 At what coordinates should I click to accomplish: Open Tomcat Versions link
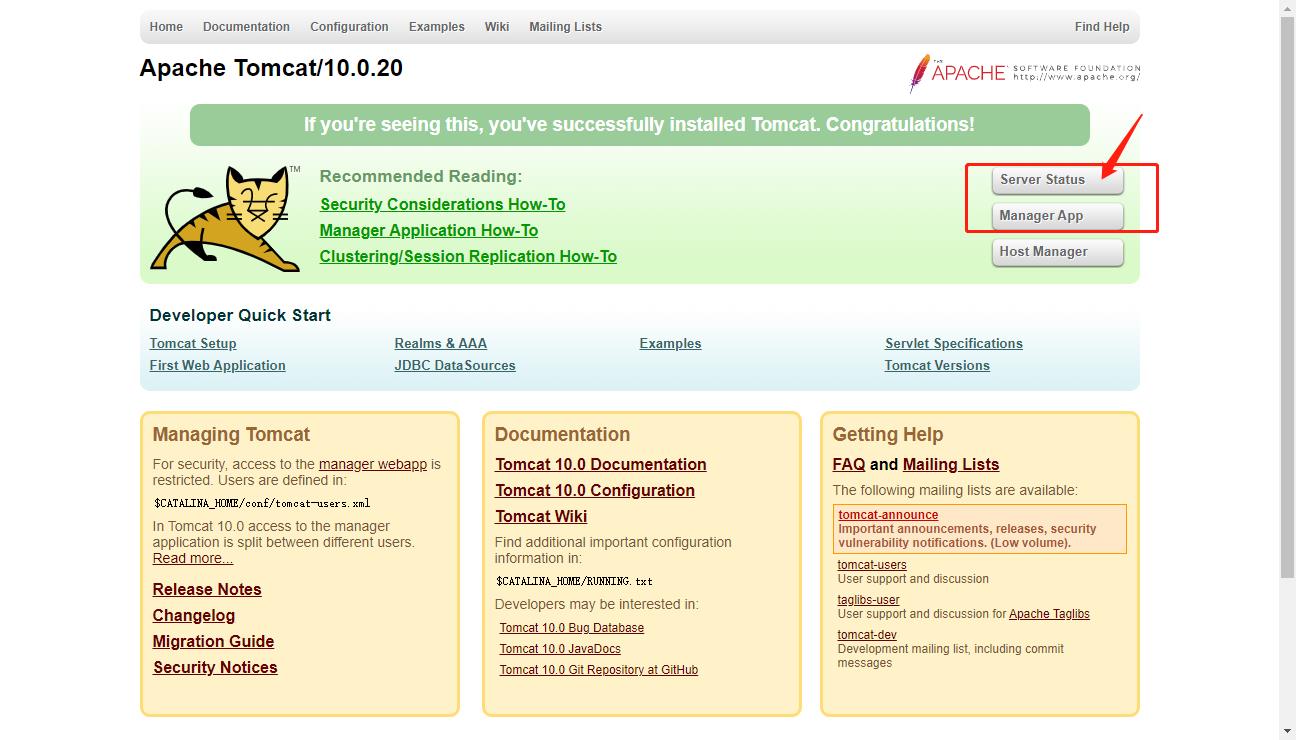point(937,365)
